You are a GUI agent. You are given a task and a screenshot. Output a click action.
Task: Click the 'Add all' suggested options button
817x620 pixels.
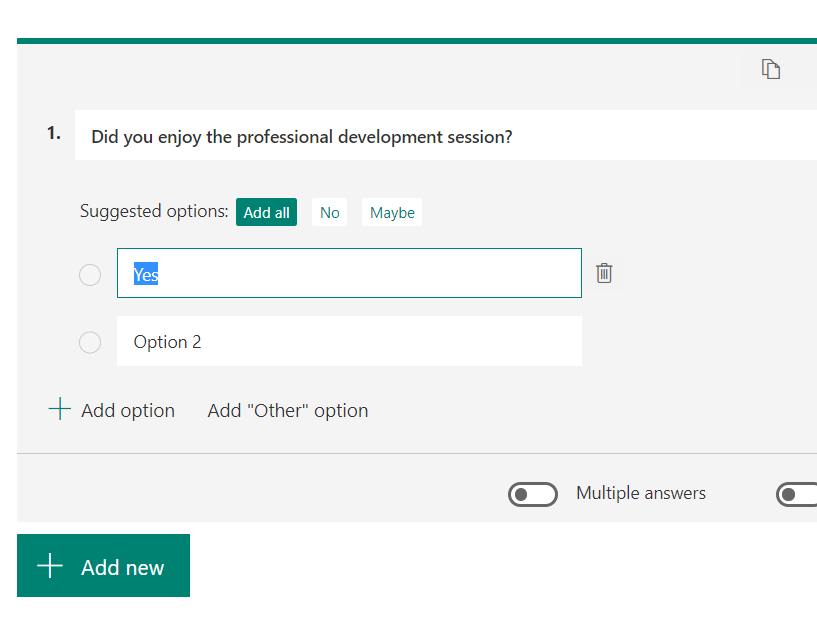(266, 212)
